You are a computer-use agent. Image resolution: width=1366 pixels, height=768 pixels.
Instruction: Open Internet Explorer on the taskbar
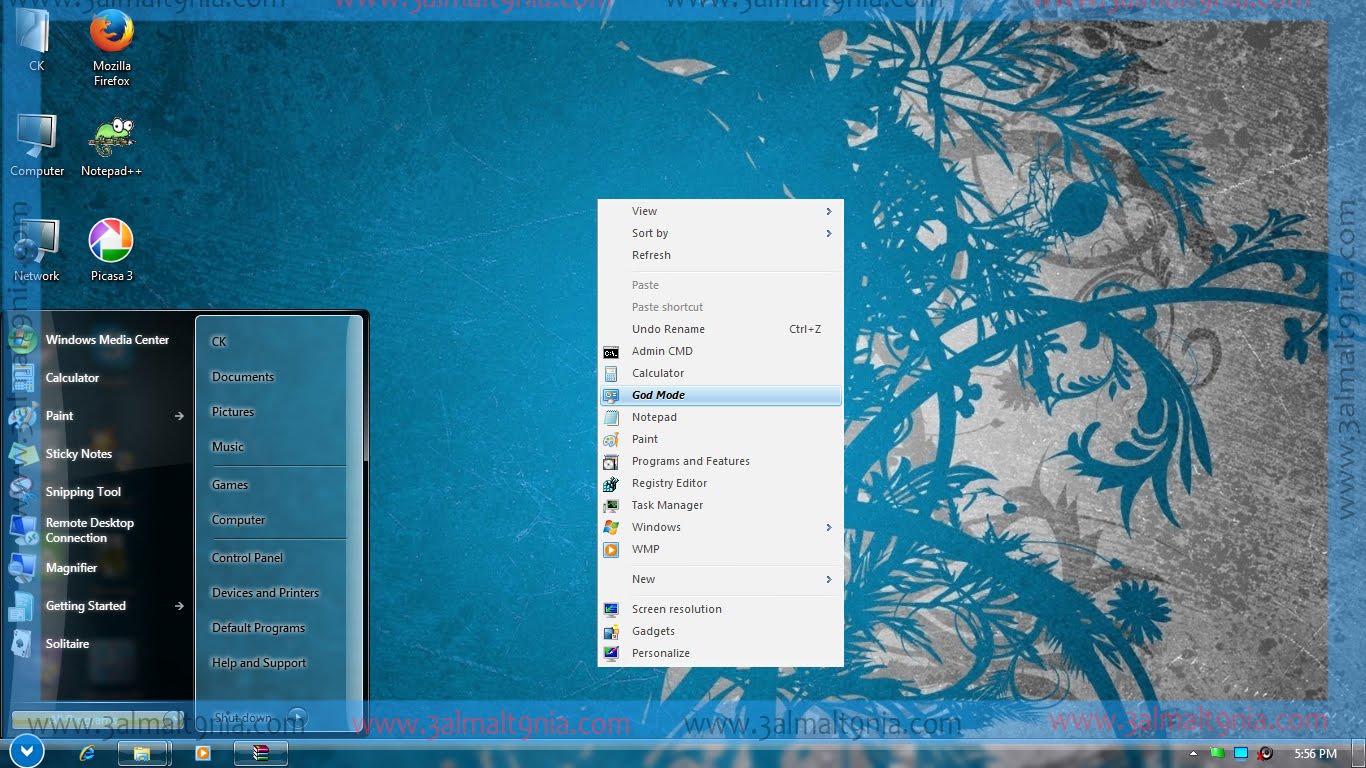click(x=86, y=753)
